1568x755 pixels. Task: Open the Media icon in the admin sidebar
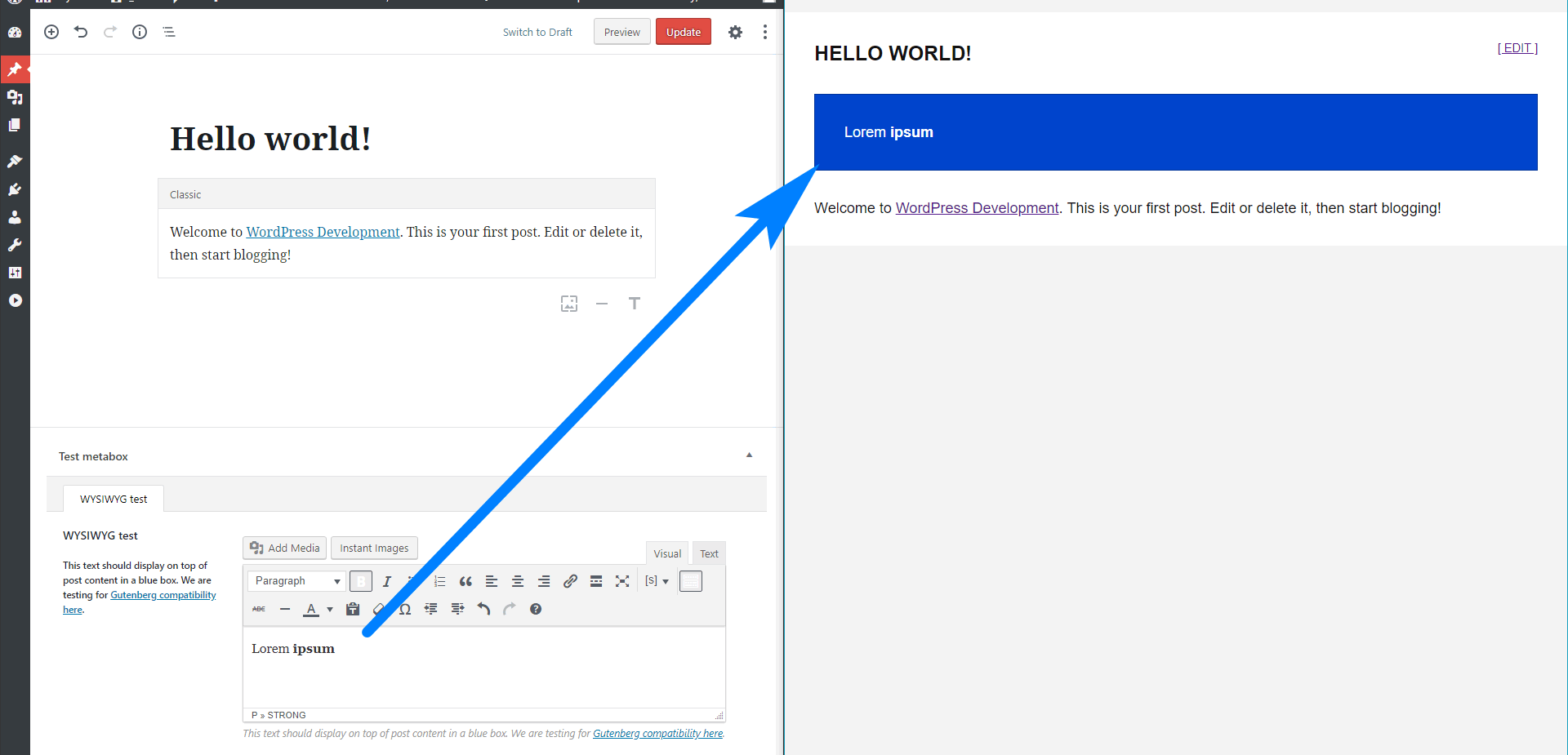15,97
